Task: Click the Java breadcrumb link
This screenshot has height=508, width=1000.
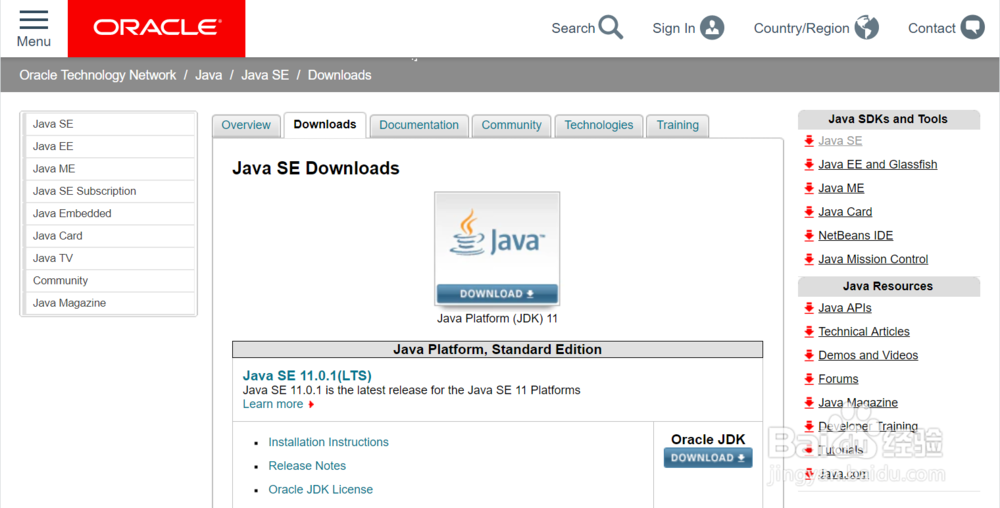Action: pyautogui.click(x=209, y=75)
